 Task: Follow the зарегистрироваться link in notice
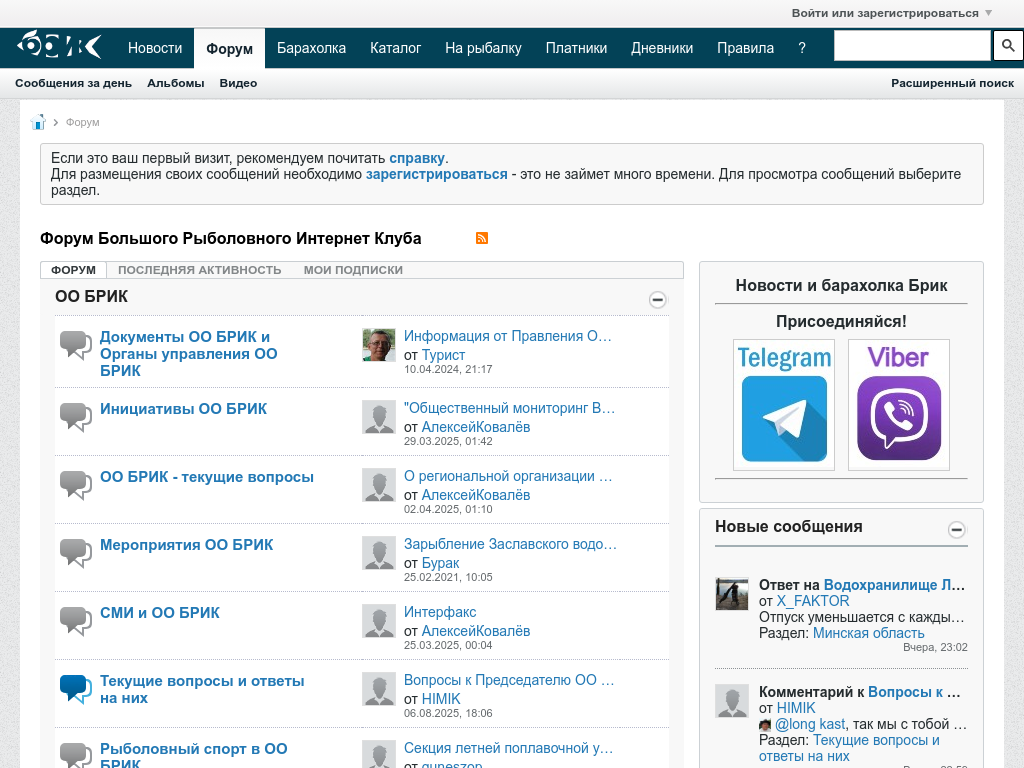click(x=436, y=174)
